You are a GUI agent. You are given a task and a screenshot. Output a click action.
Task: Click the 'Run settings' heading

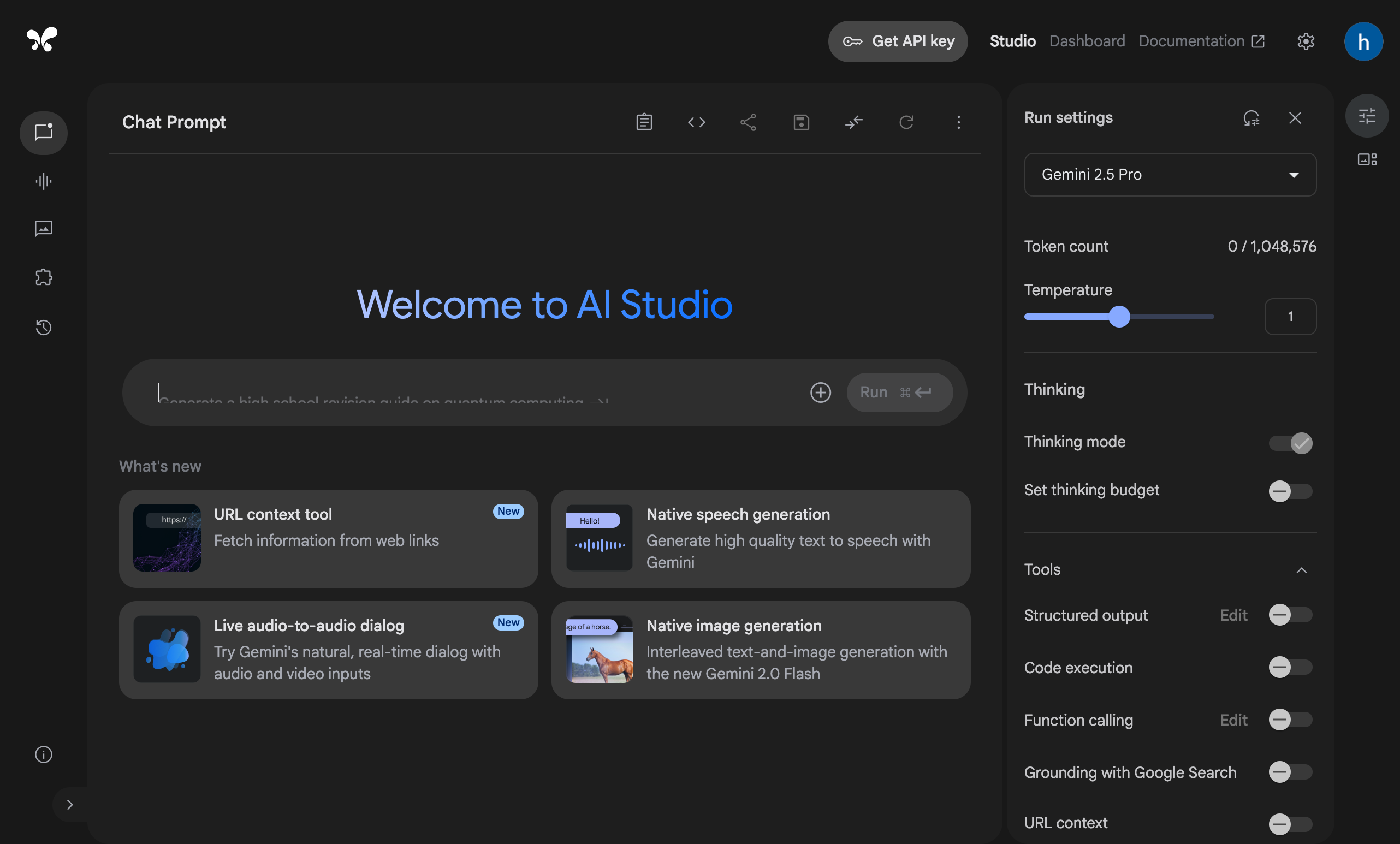[x=1068, y=117]
